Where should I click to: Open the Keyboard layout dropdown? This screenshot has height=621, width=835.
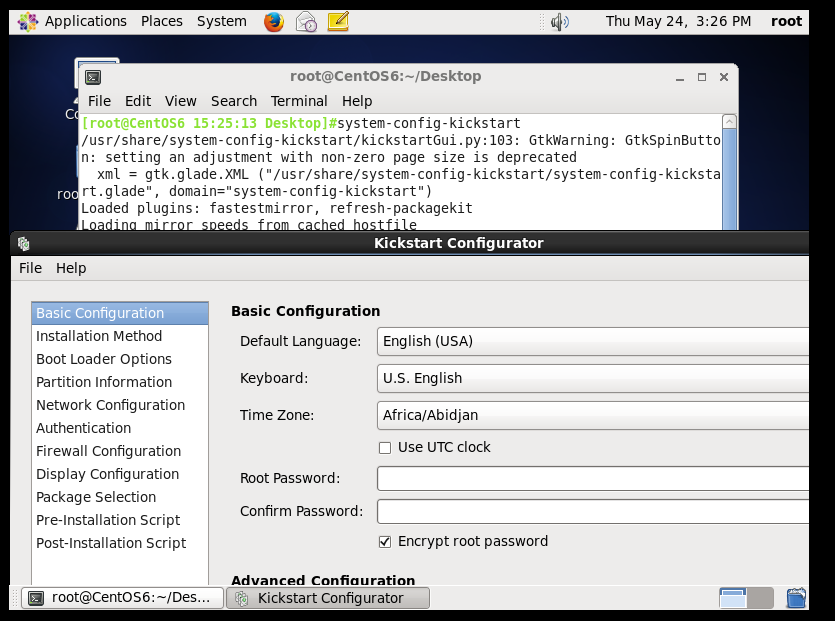coord(593,379)
